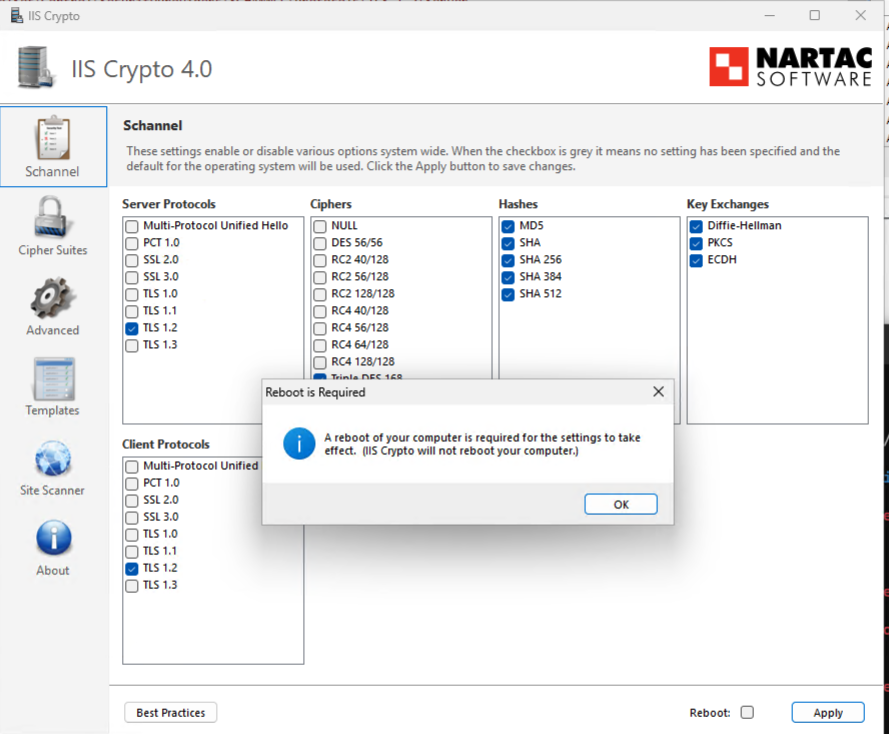Viewport: 889px width, 734px height.
Task: Click OK in the reboot dialog
Action: tap(620, 504)
